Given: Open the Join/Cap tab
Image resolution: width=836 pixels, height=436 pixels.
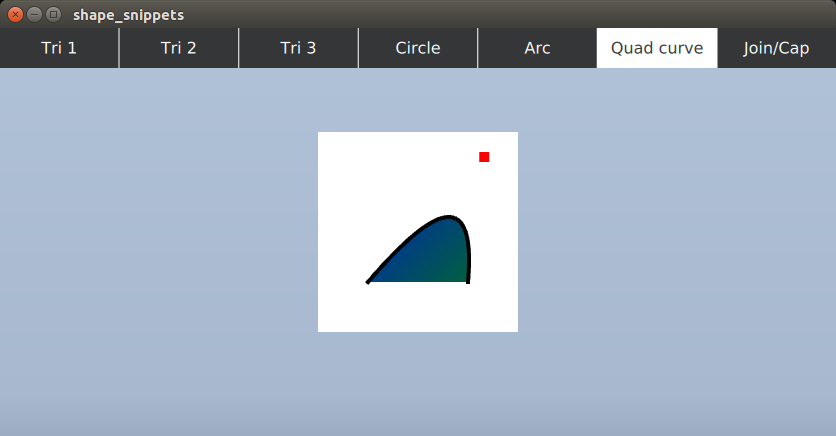Looking at the screenshot, I should 776,48.
